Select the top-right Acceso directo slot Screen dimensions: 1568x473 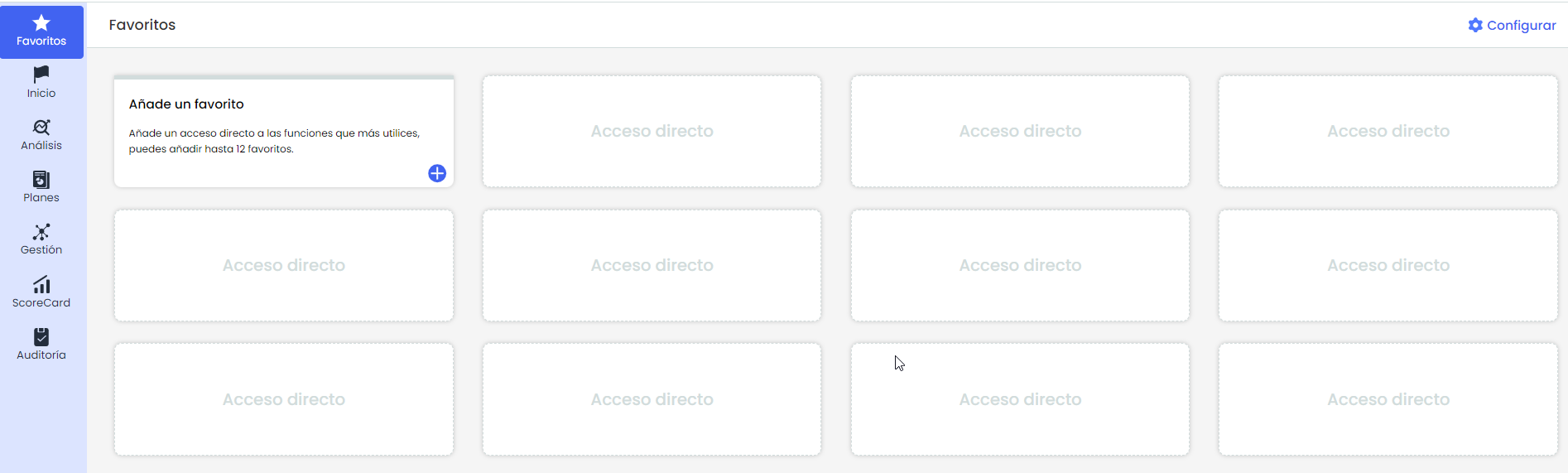click(1388, 132)
